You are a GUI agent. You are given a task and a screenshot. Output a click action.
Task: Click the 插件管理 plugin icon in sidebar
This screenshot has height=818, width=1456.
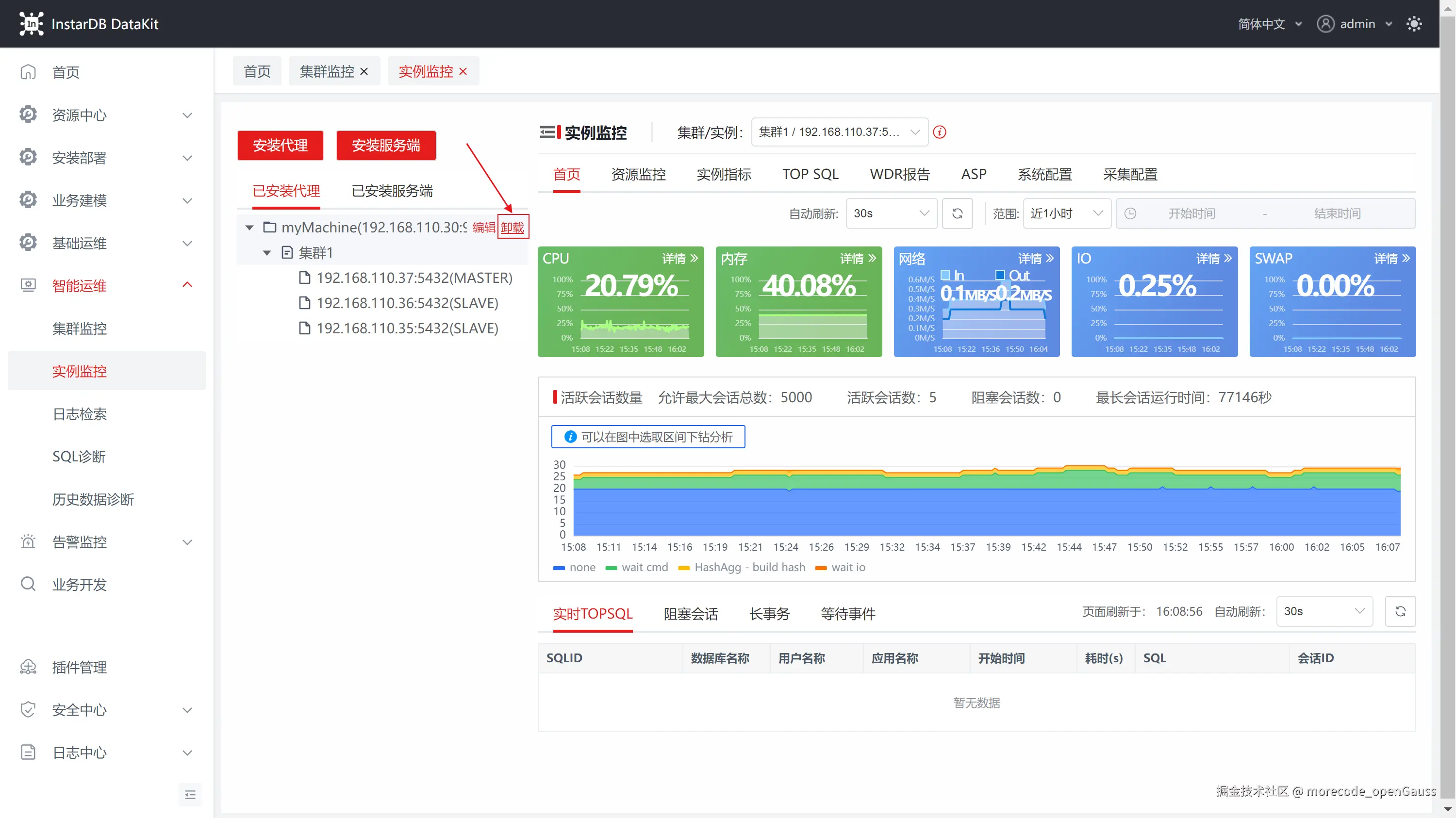(x=28, y=667)
